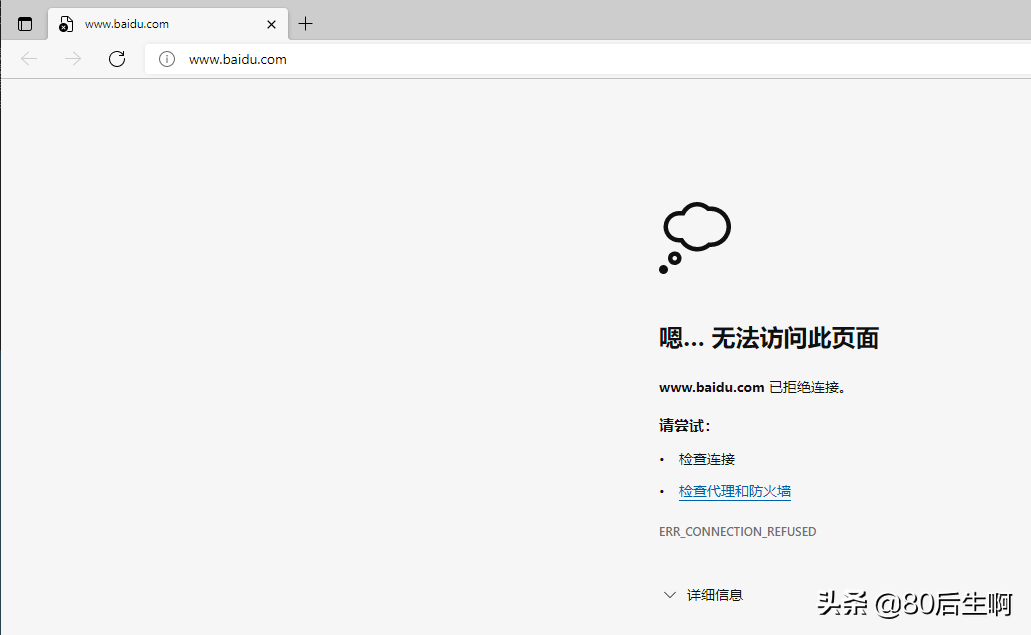The height and width of the screenshot is (635, 1031).
Task: Navigate back using the back arrow
Action: coord(28,59)
